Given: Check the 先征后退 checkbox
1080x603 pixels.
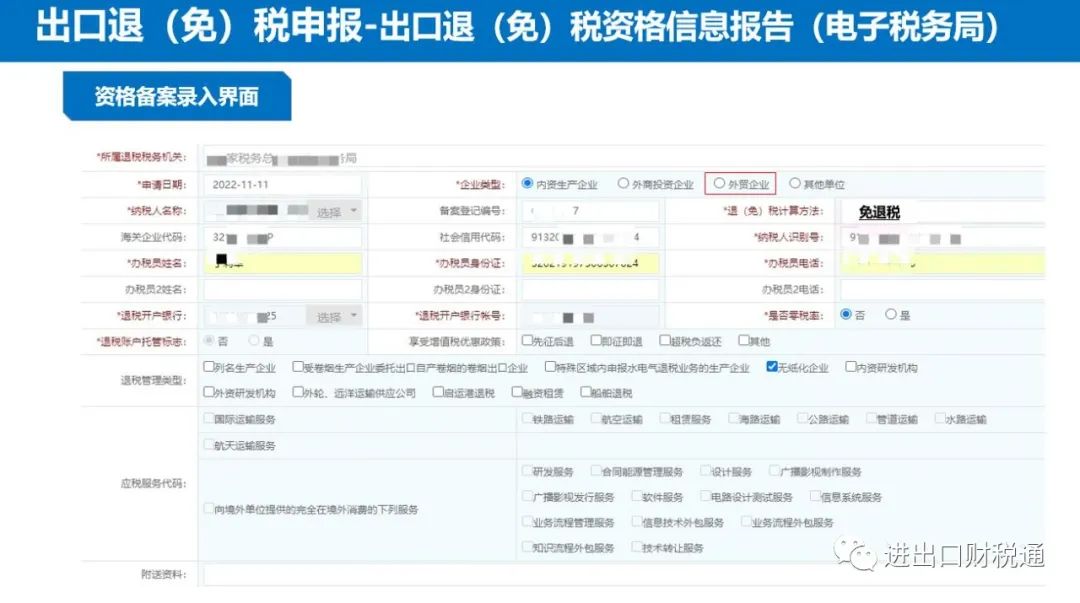Looking at the screenshot, I should click(x=527, y=340).
